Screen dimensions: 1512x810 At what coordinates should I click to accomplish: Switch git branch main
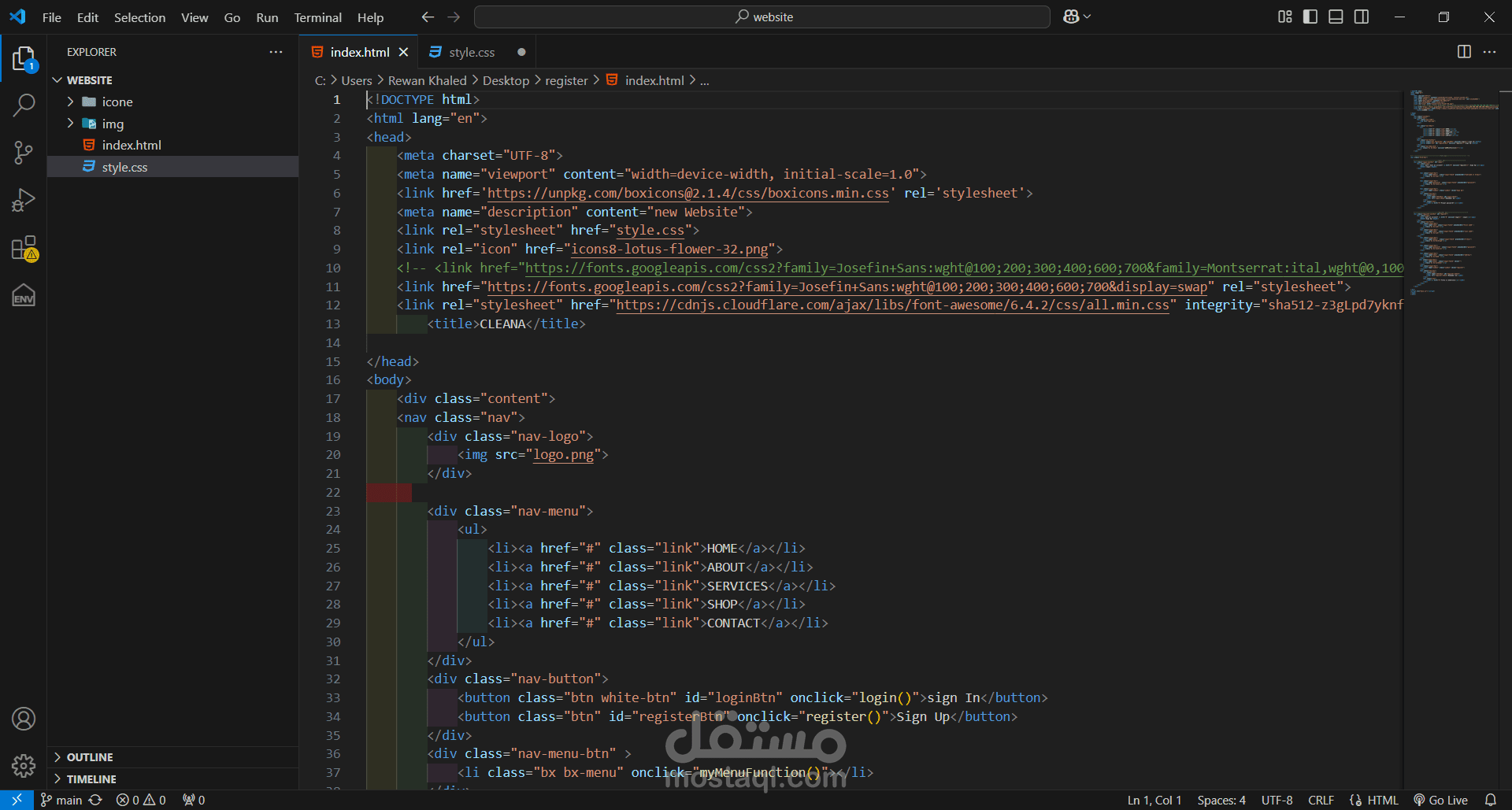click(x=61, y=800)
